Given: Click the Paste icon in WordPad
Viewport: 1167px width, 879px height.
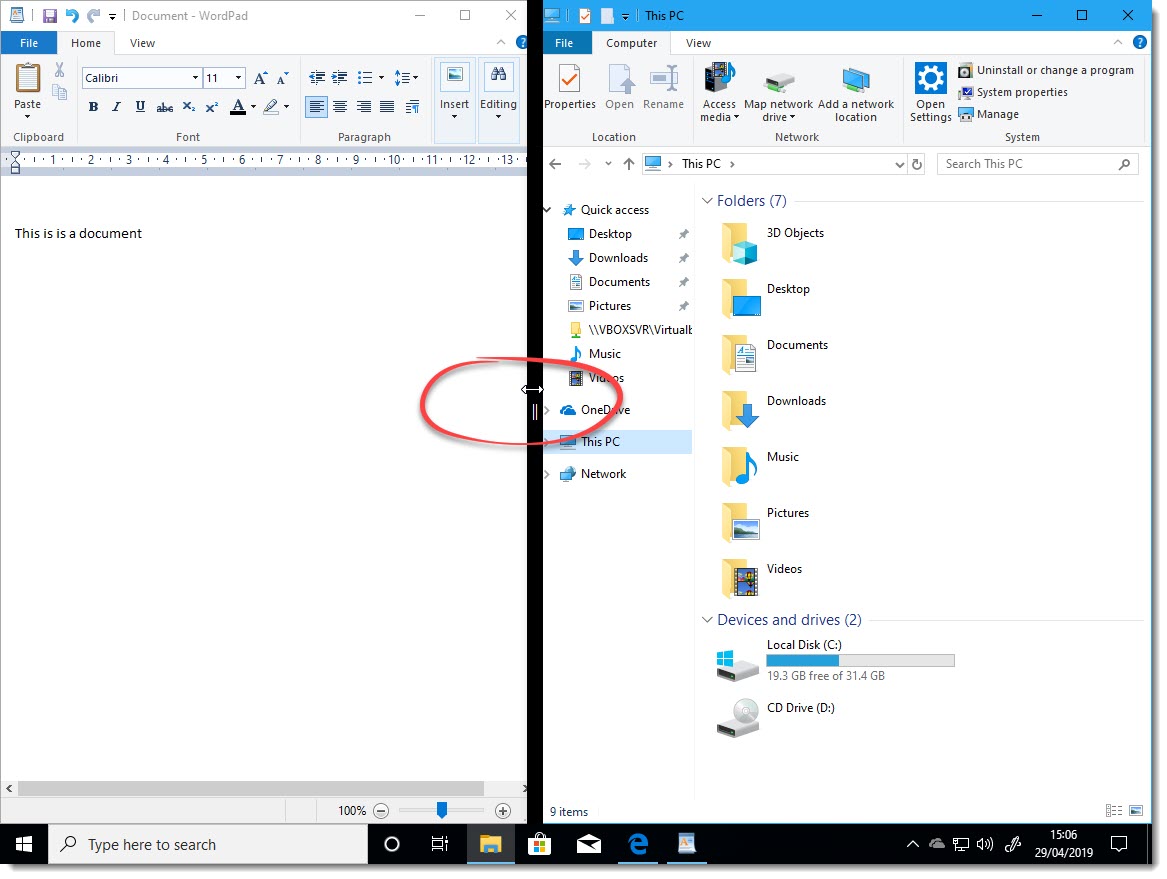Looking at the screenshot, I should click(28, 80).
